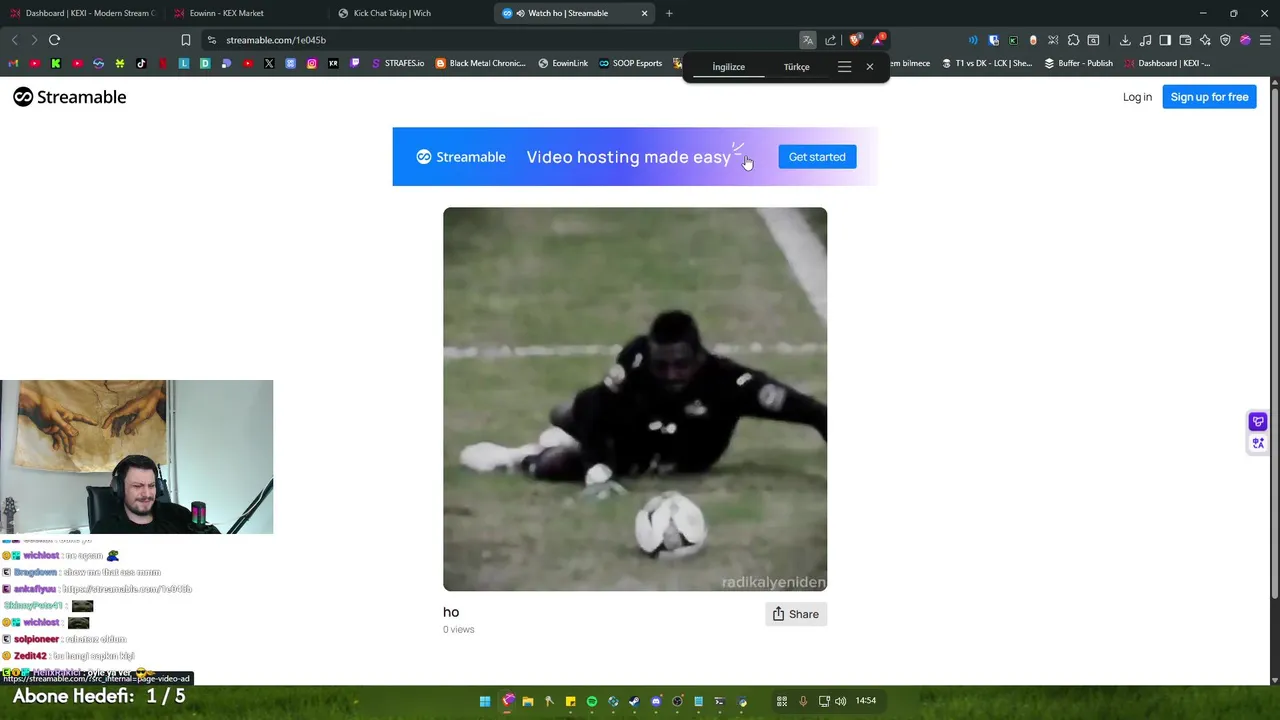Open the Windows Start menu
Image resolution: width=1280 pixels, height=720 pixels.
pyautogui.click(x=485, y=701)
